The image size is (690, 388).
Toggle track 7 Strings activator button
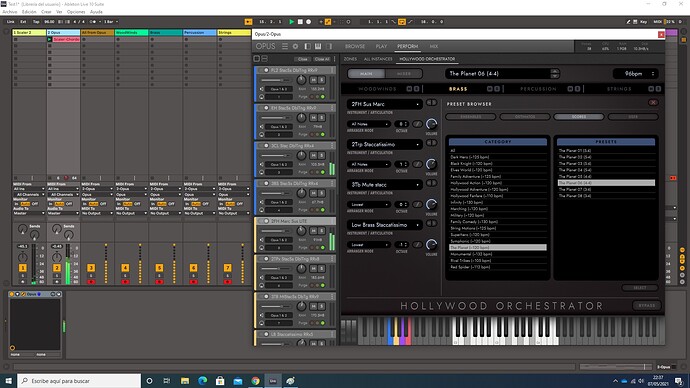228,268
